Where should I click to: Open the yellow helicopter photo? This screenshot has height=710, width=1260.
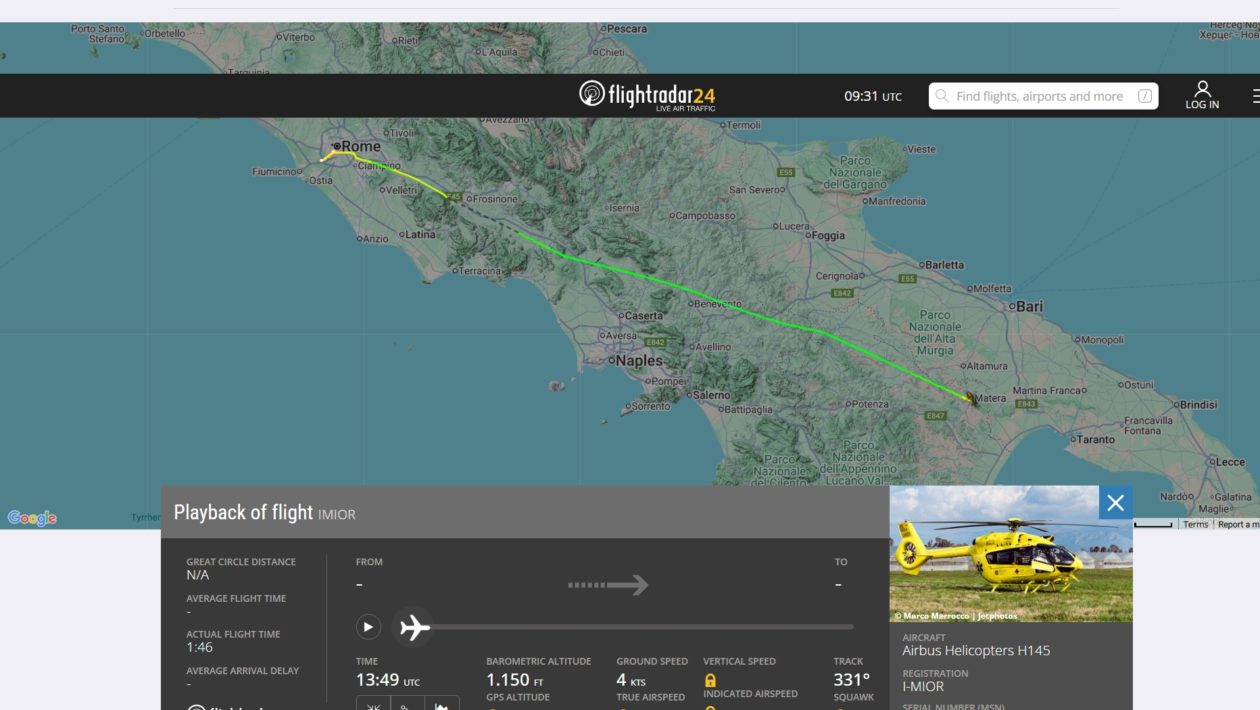[1010, 554]
